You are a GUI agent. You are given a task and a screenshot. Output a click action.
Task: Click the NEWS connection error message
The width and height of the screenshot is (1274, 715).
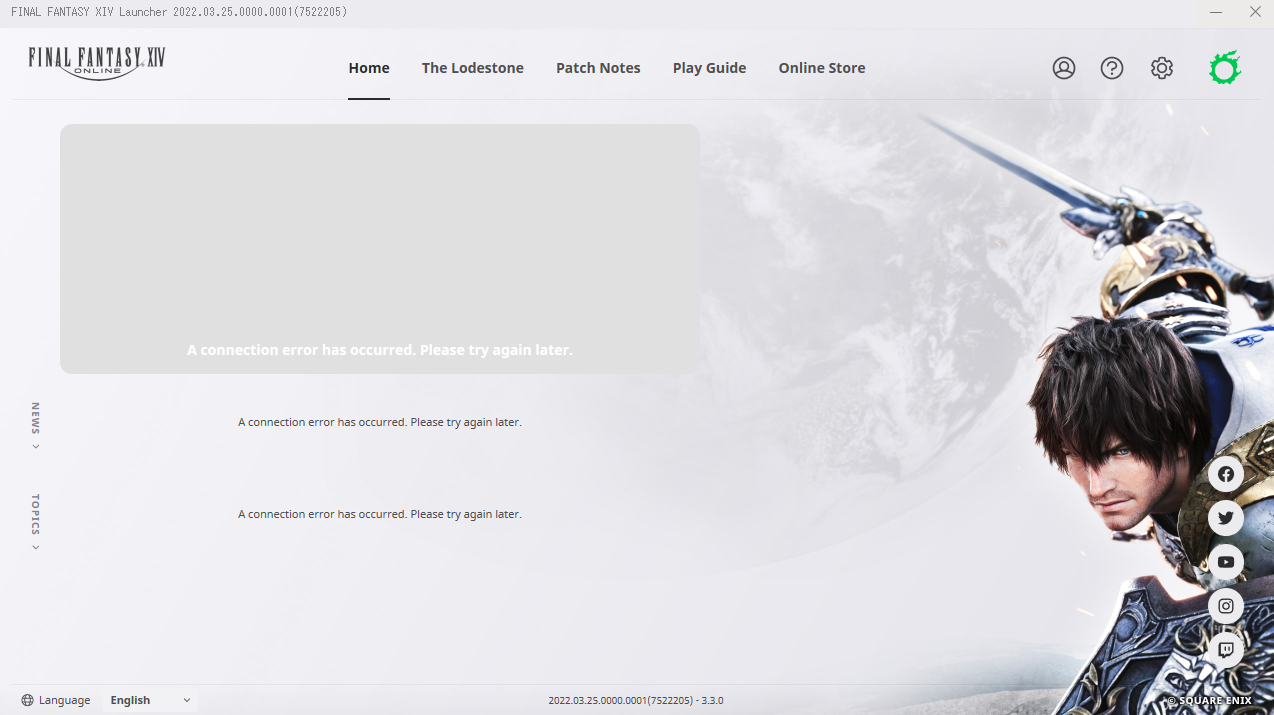[x=380, y=422]
